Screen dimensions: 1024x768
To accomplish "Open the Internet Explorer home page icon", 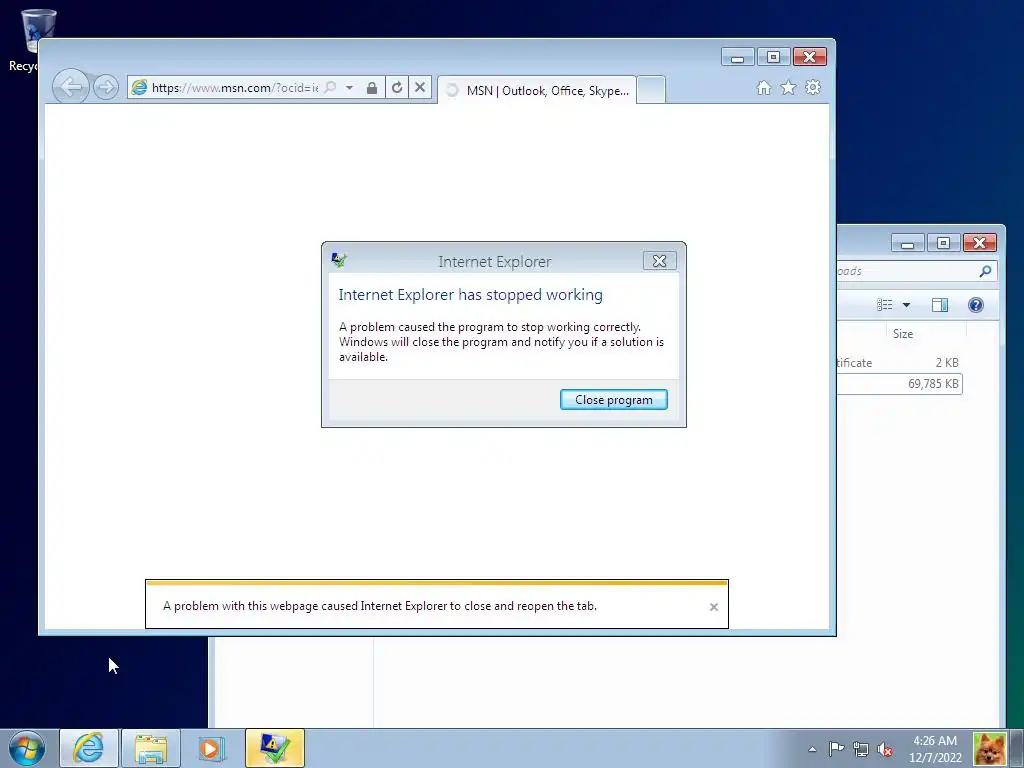I will [763, 88].
